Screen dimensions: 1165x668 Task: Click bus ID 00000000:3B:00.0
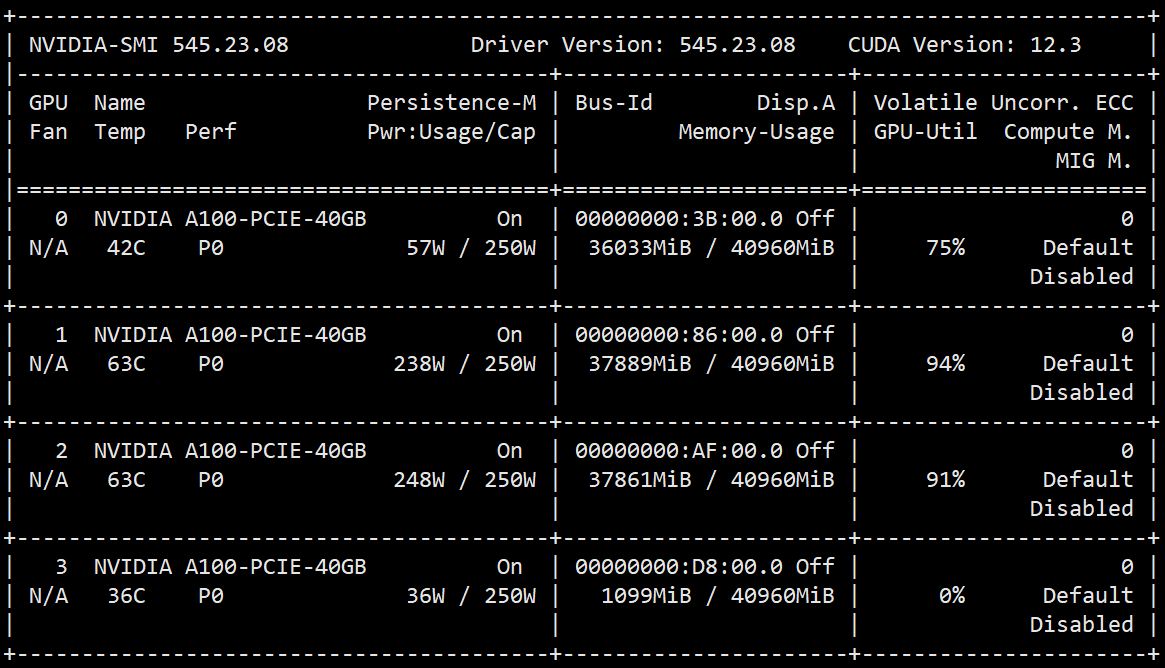pyautogui.click(x=678, y=219)
